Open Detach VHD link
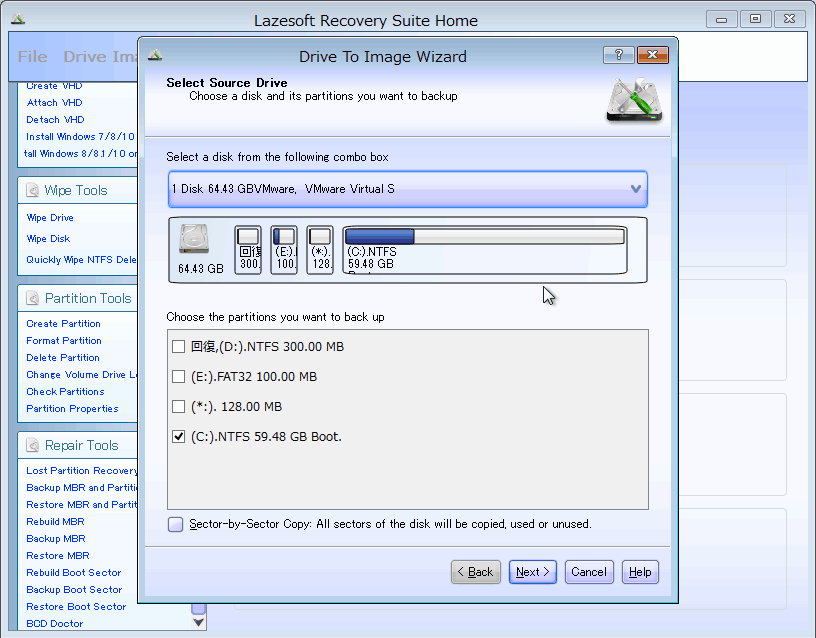 coord(55,120)
